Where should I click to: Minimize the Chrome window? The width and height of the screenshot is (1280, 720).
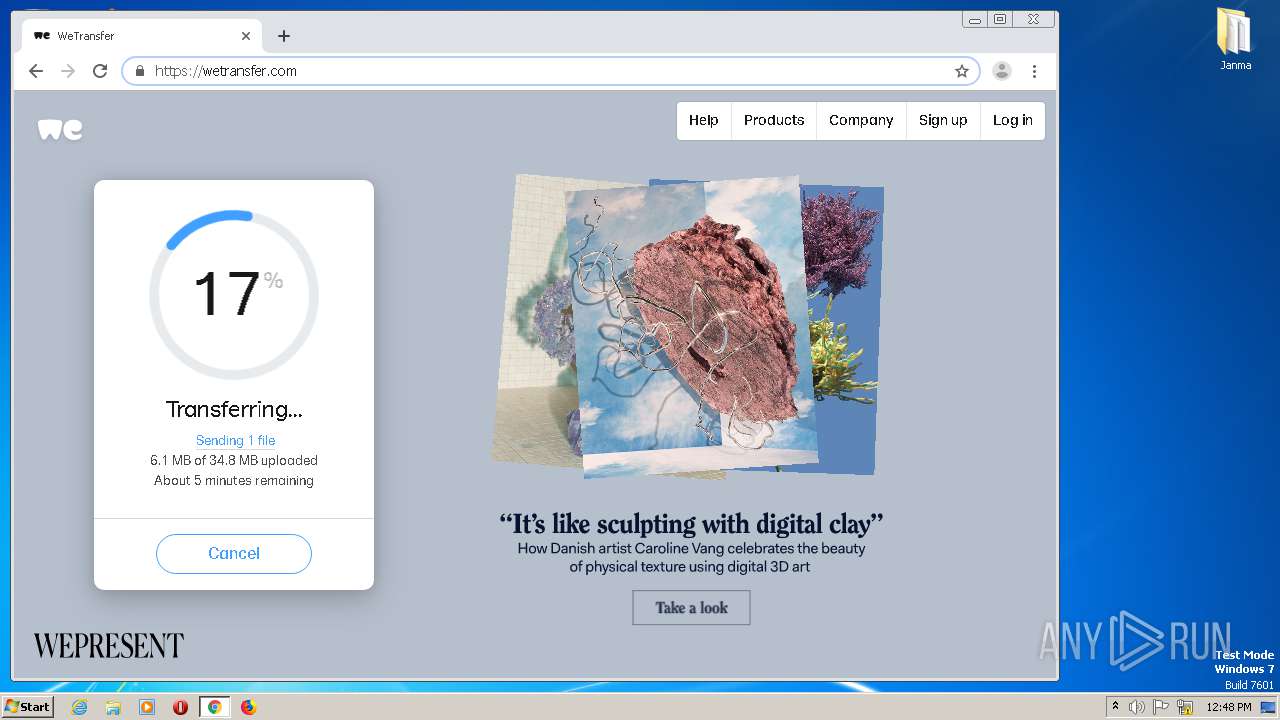975,19
